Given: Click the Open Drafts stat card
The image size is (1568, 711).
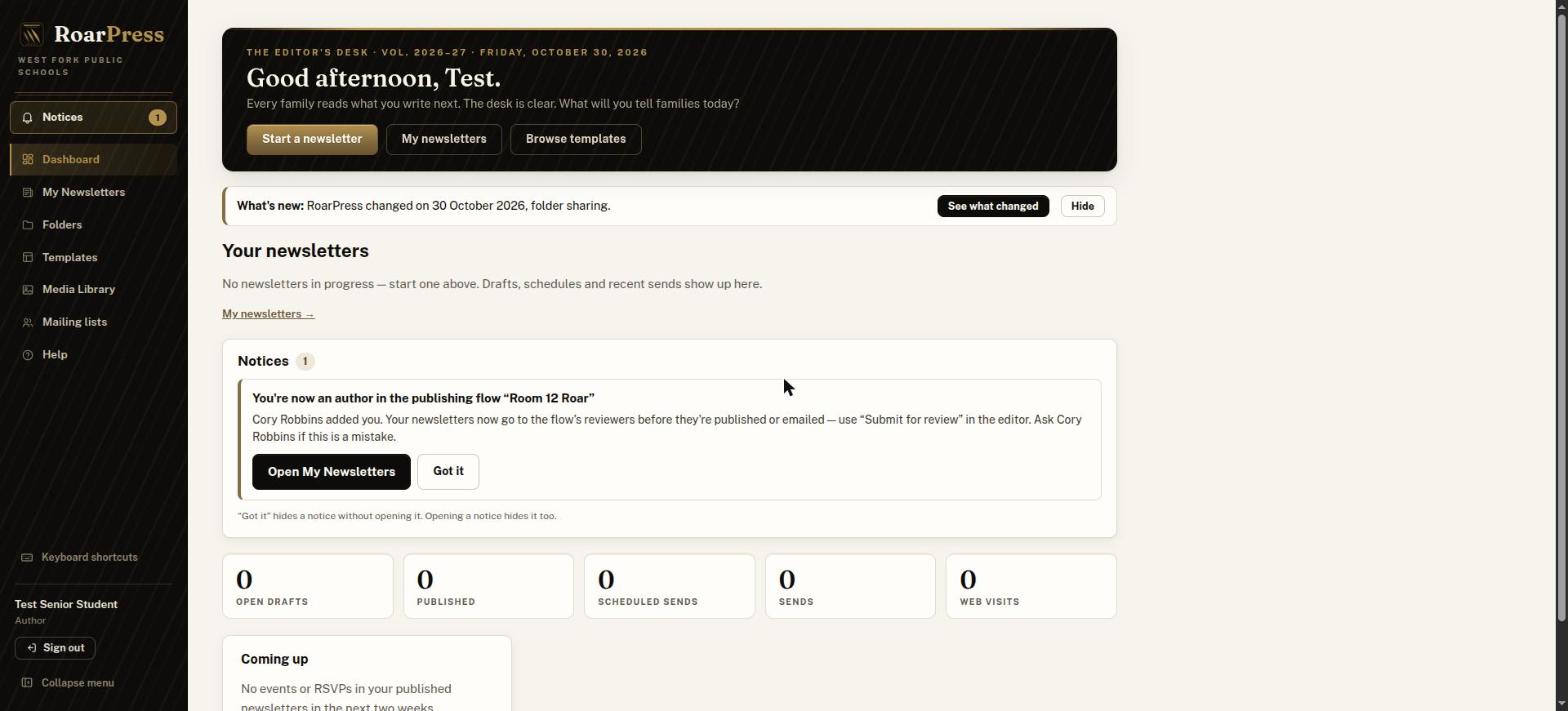Looking at the screenshot, I should pyautogui.click(x=308, y=587).
